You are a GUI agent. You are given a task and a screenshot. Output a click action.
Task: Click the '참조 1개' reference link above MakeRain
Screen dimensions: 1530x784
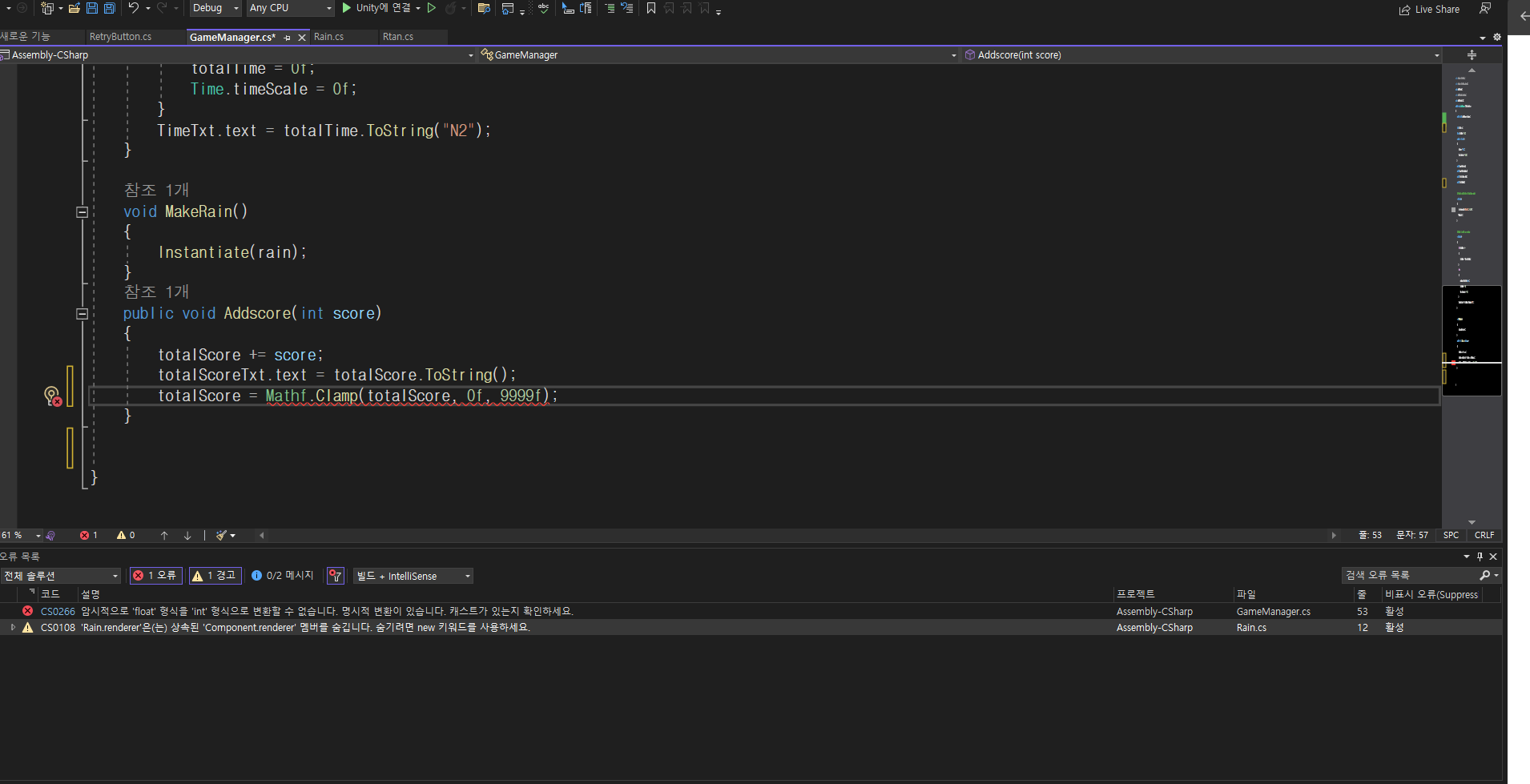click(x=156, y=191)
